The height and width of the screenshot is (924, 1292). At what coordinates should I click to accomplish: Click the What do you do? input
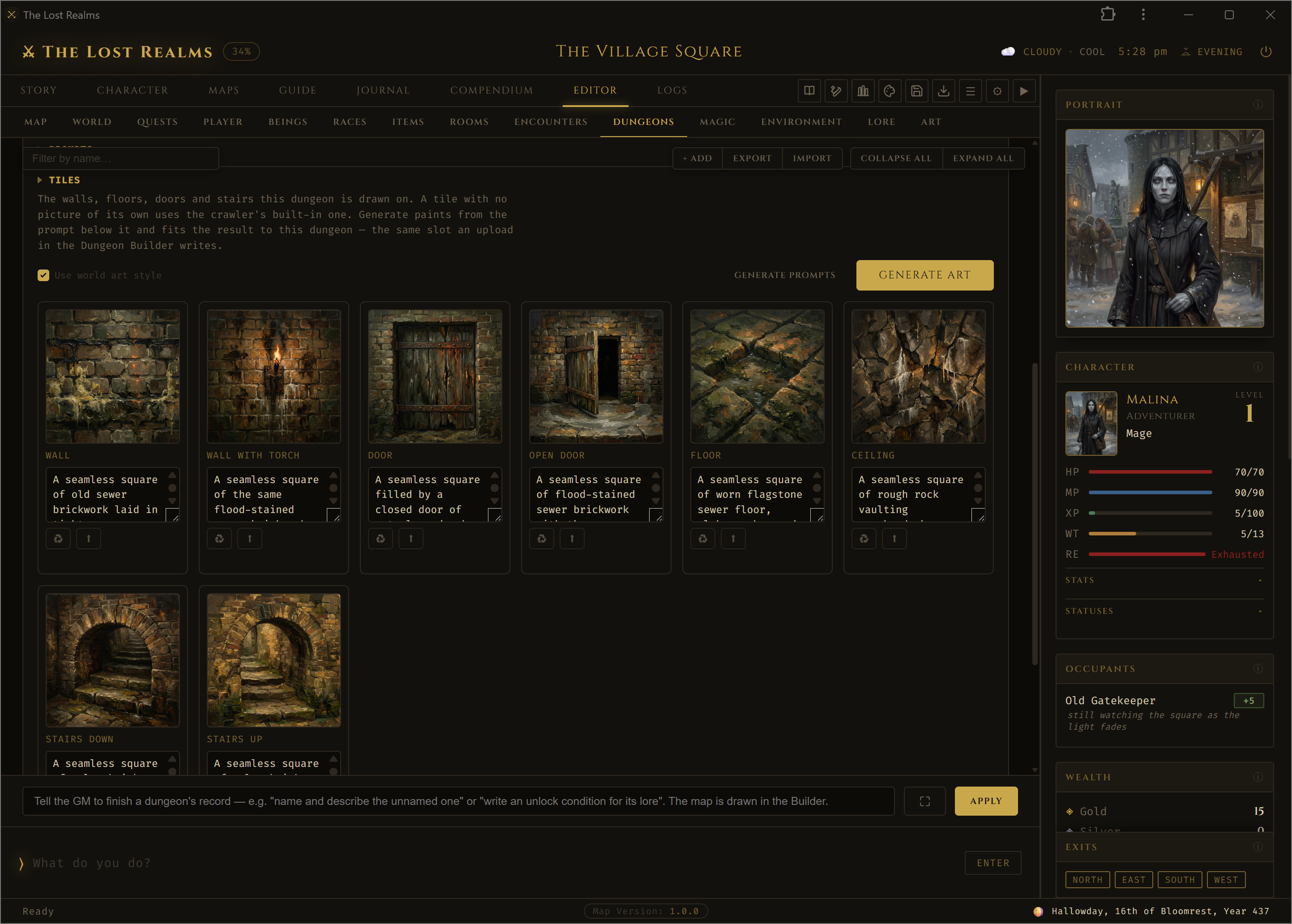pyautogui.click(x=492, y=863)
